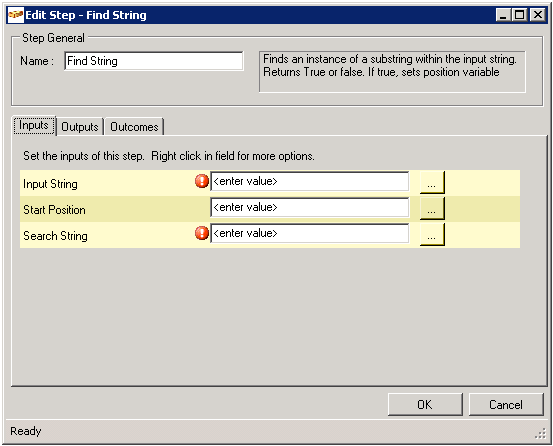Click the OK button
Viewport: 553px width, 446px height.
pos(425,404)
